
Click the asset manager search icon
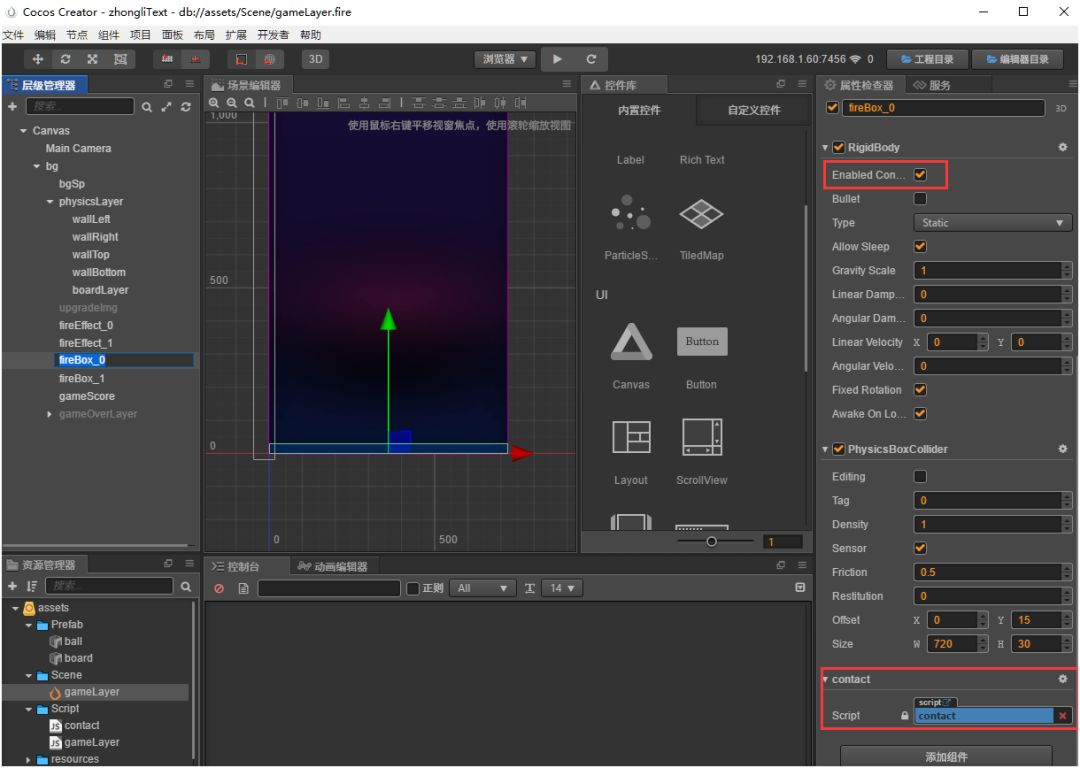pos(186,587)
